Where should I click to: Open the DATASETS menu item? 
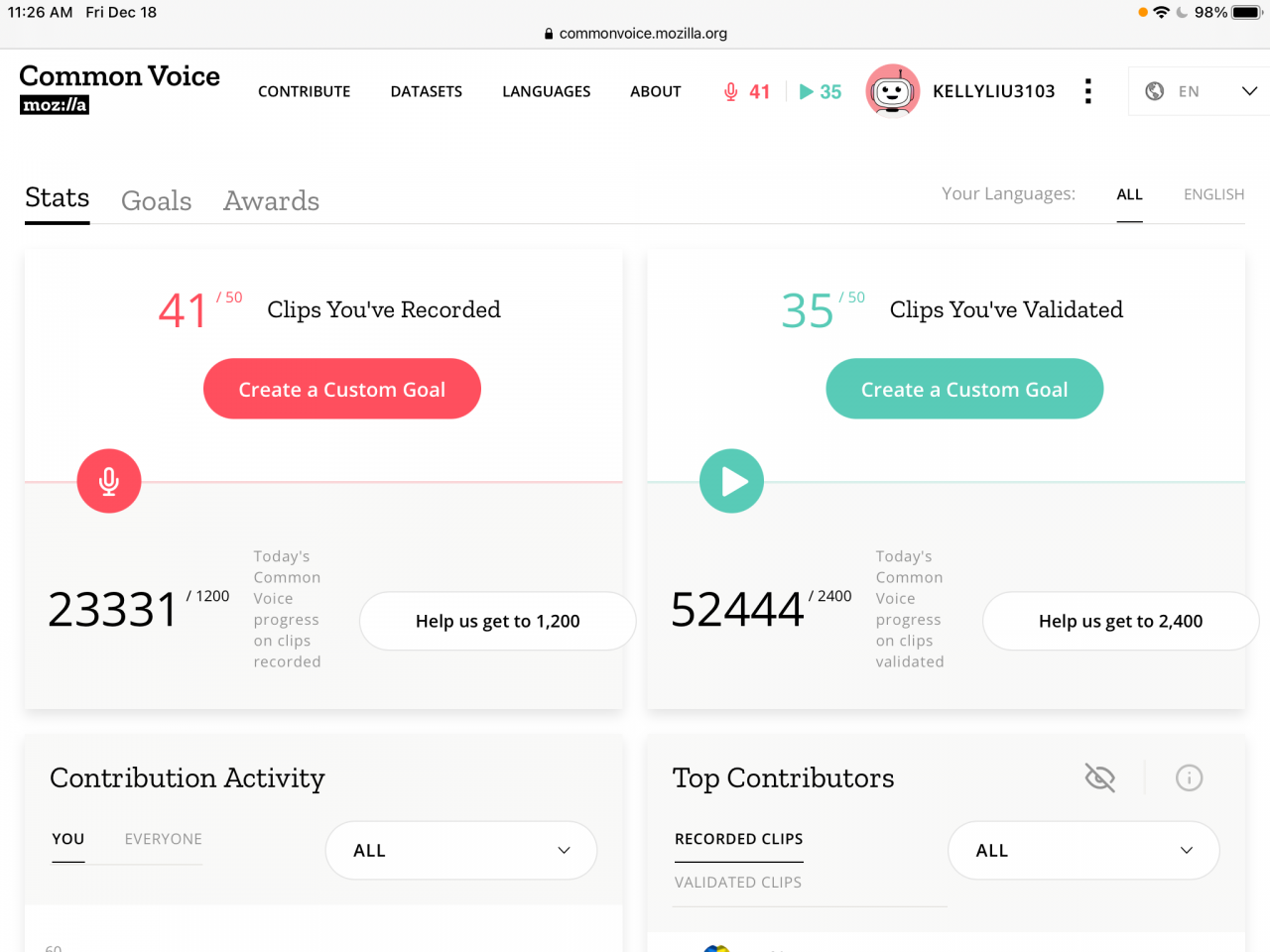427,91
